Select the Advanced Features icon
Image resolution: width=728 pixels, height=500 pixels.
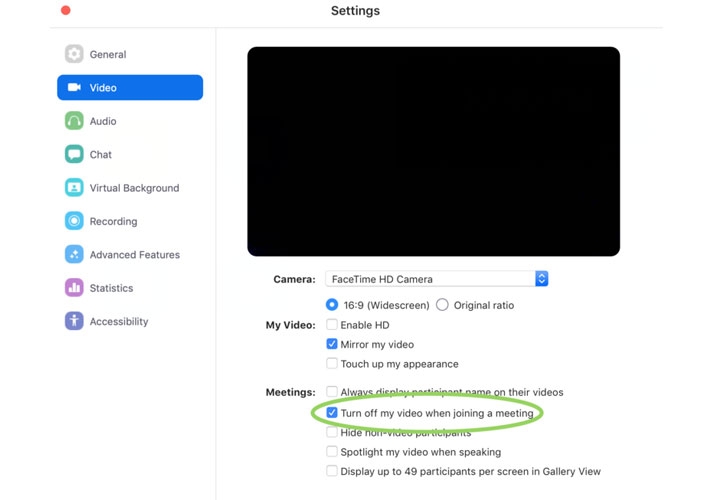[x=74, y=254]
